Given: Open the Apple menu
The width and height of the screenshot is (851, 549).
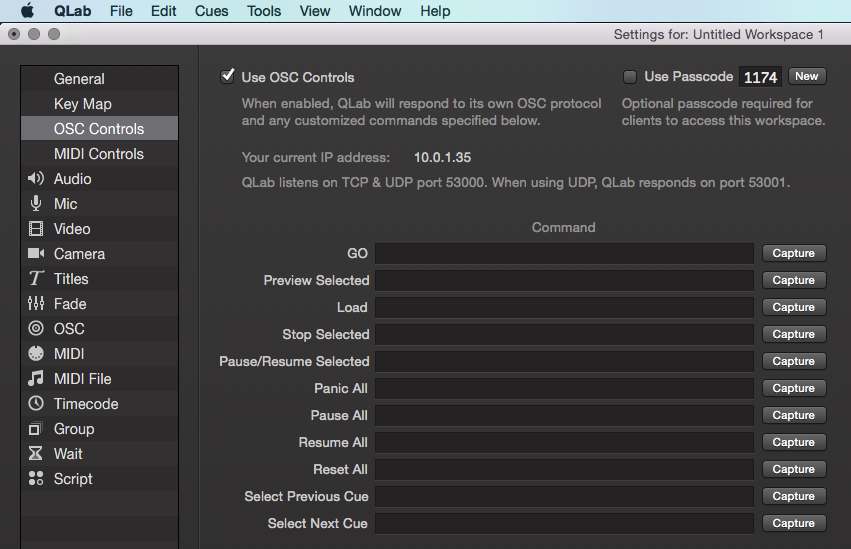Looking at the screenshot, I should pos(27,10).
